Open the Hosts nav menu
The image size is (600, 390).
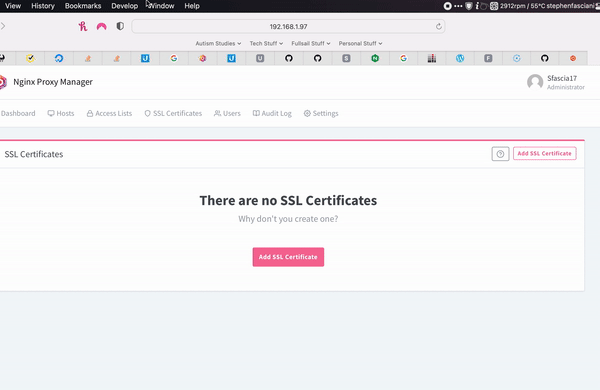pyautogui.click(x=61, y=113)
